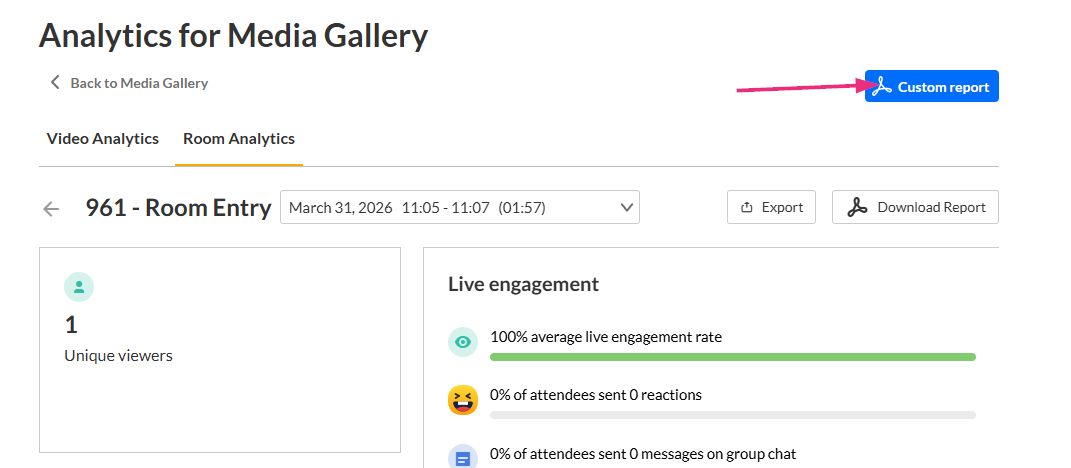Click the unique viewers person icon
Image resolution: width=1071 pixels, height=468 pixels.
click(79, 287)
